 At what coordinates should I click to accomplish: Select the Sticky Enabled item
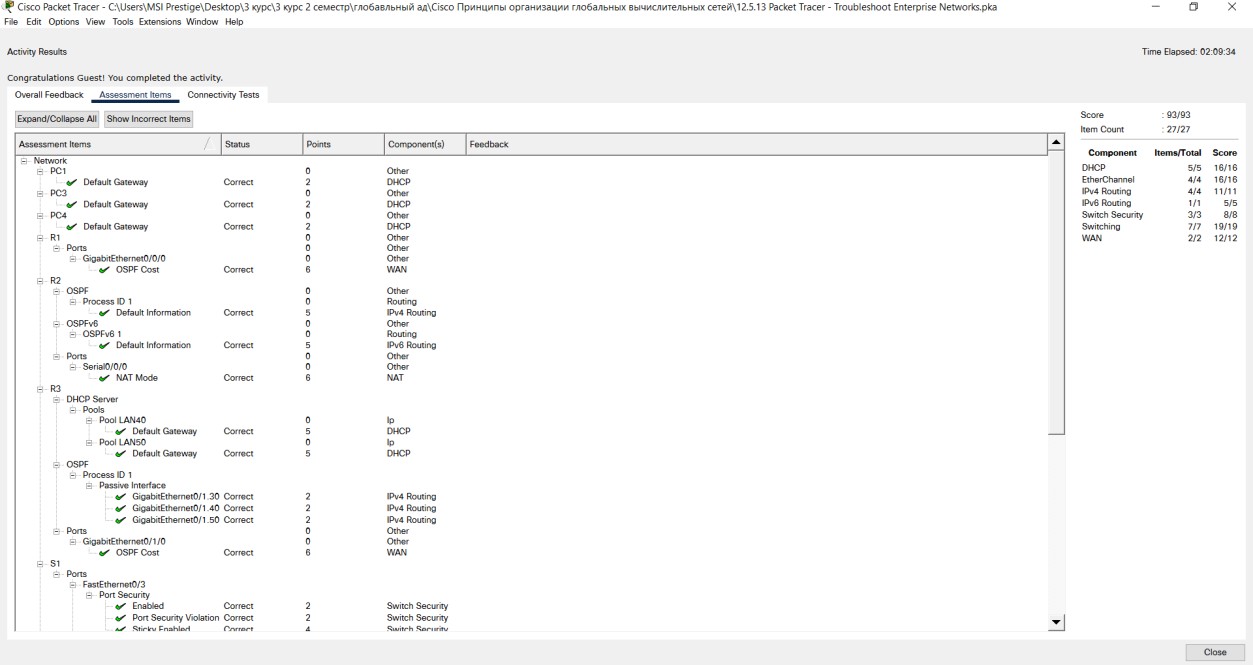pyautogui.click(x=161, y=629)
